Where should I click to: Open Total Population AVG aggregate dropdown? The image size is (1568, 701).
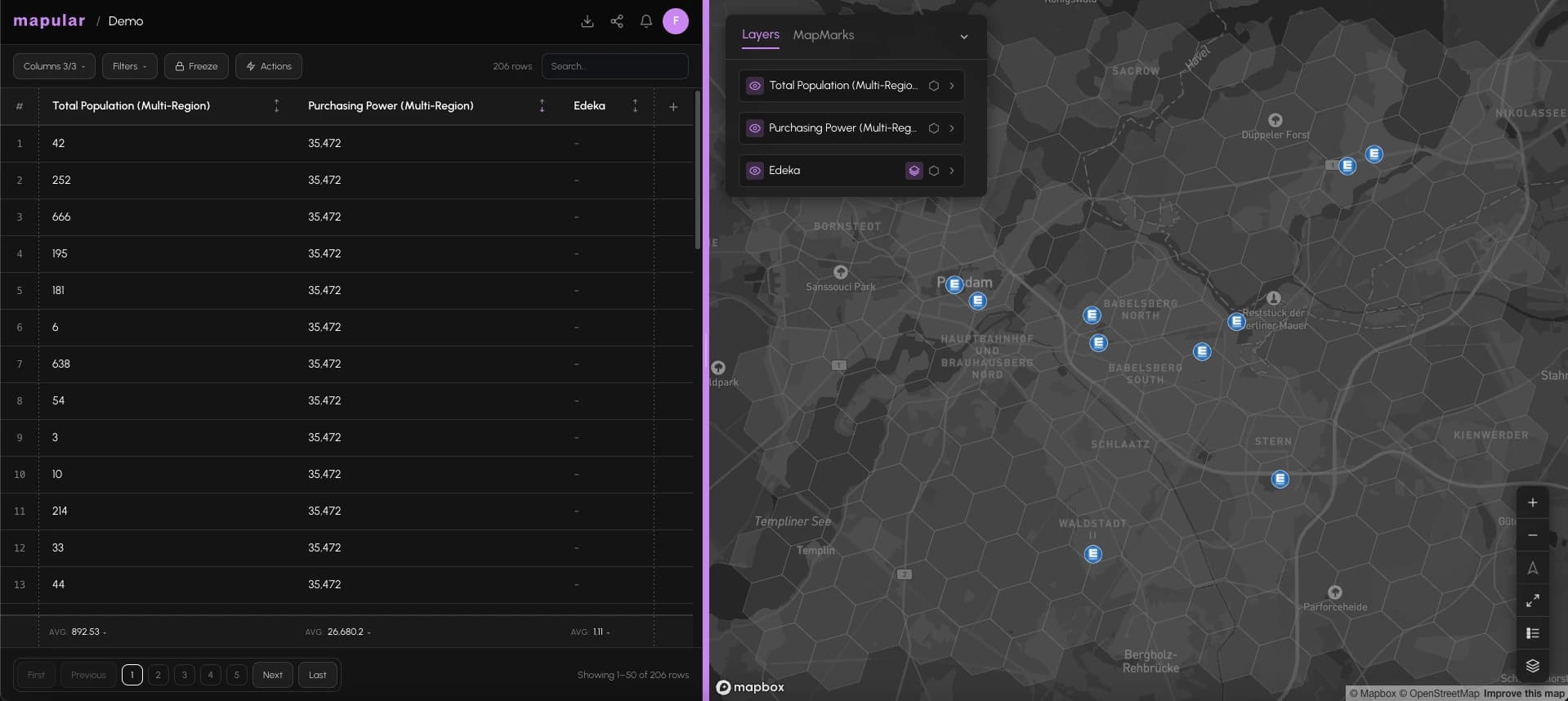coord(78,632)
